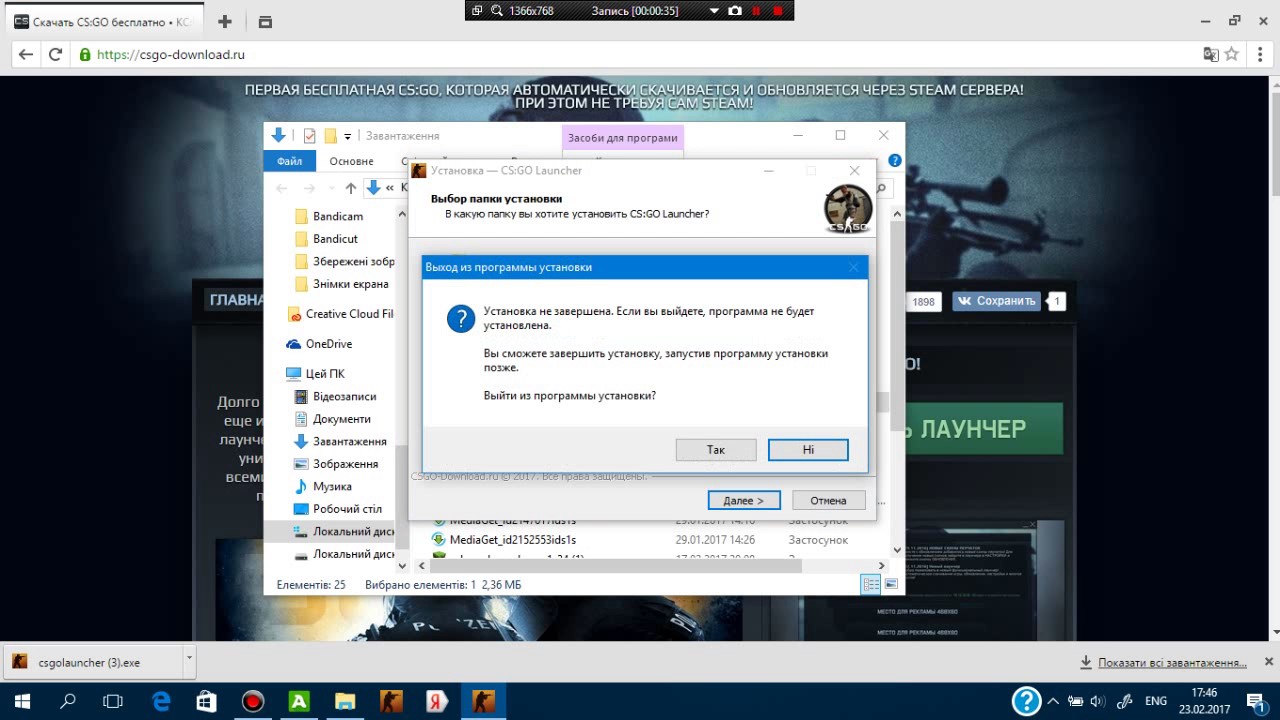
Task: Open the Windows Start menu
Action: 21,701
